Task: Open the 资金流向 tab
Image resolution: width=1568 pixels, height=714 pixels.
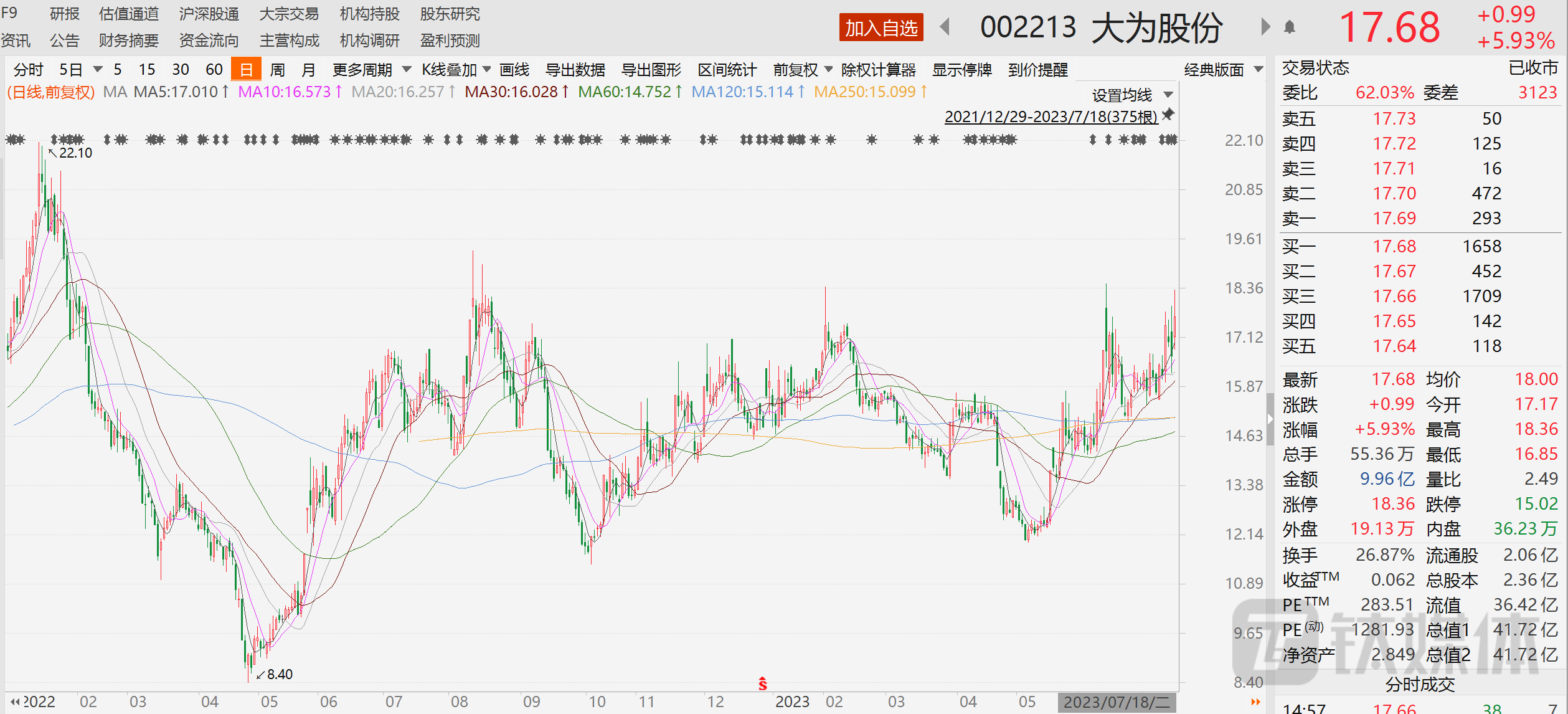Action: 209,41
